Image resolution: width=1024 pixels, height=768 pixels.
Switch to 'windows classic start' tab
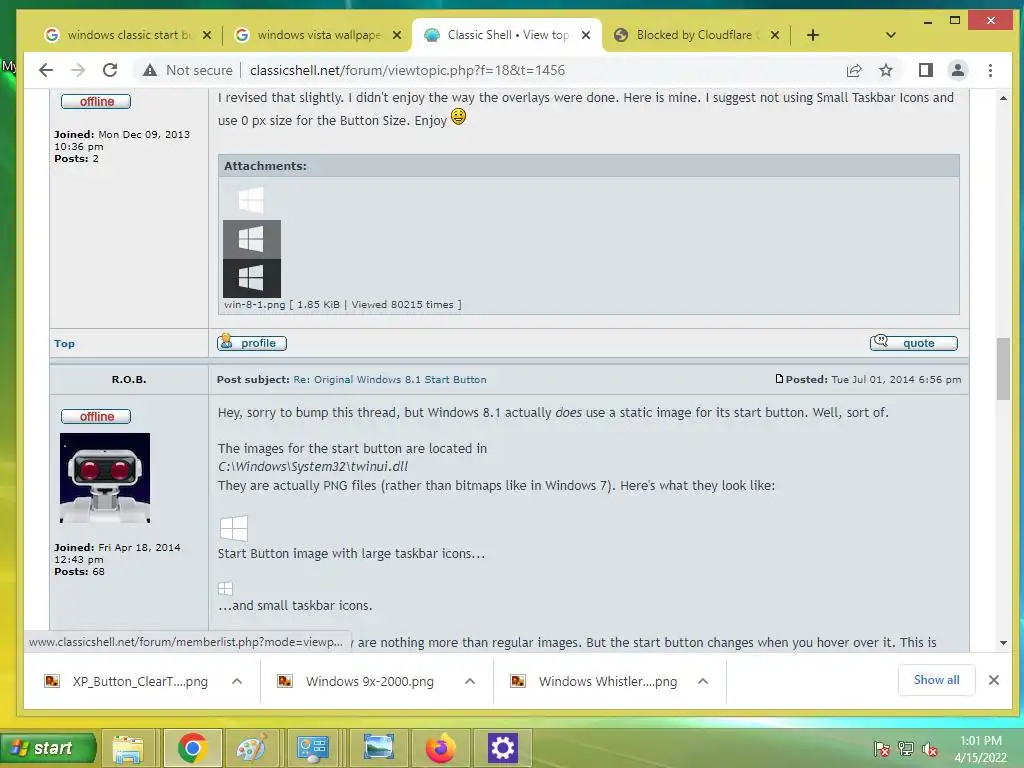[x=128, y=35]
